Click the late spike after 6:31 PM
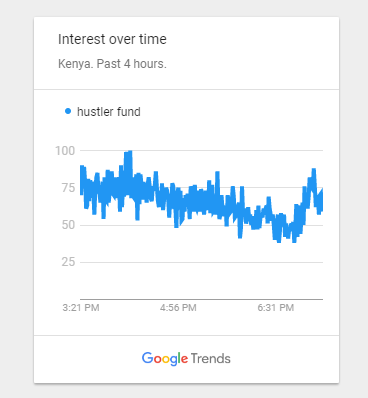 [x=313, y=172]
